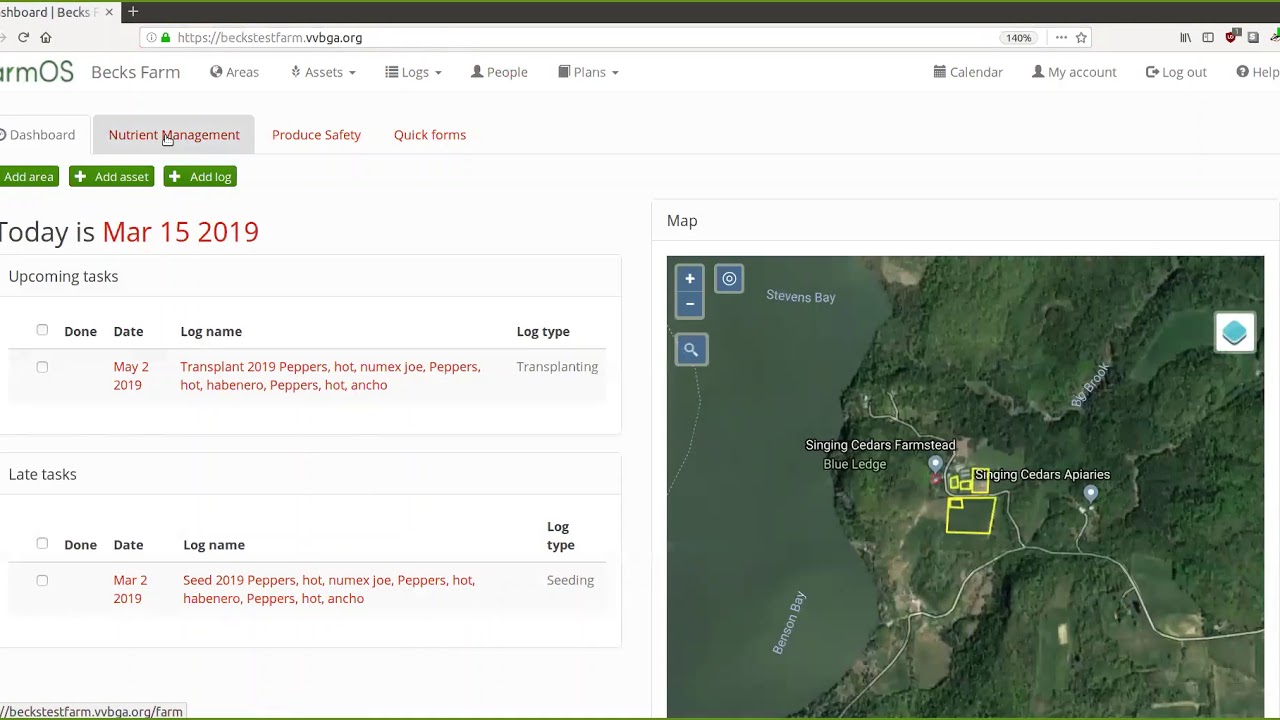Sort upcoming tasks by Date header
The width and height of the screenshot is (1280, 720).
click(x=128, y=331)
